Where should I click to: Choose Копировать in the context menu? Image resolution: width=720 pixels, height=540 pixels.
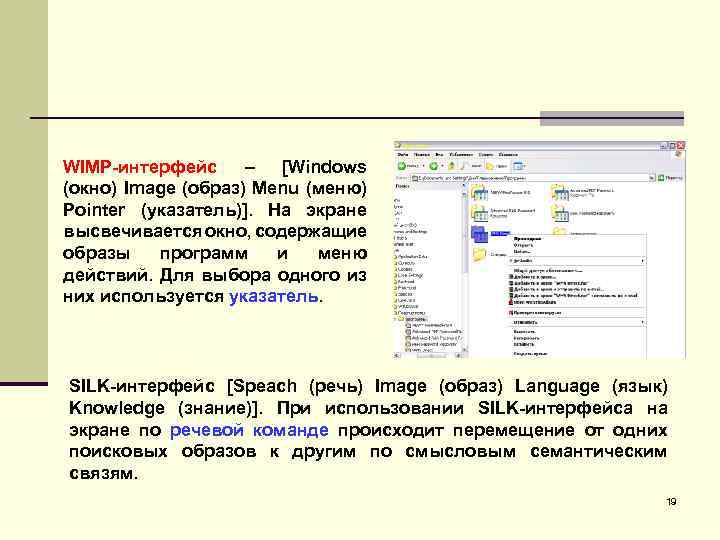click(527, 338)
